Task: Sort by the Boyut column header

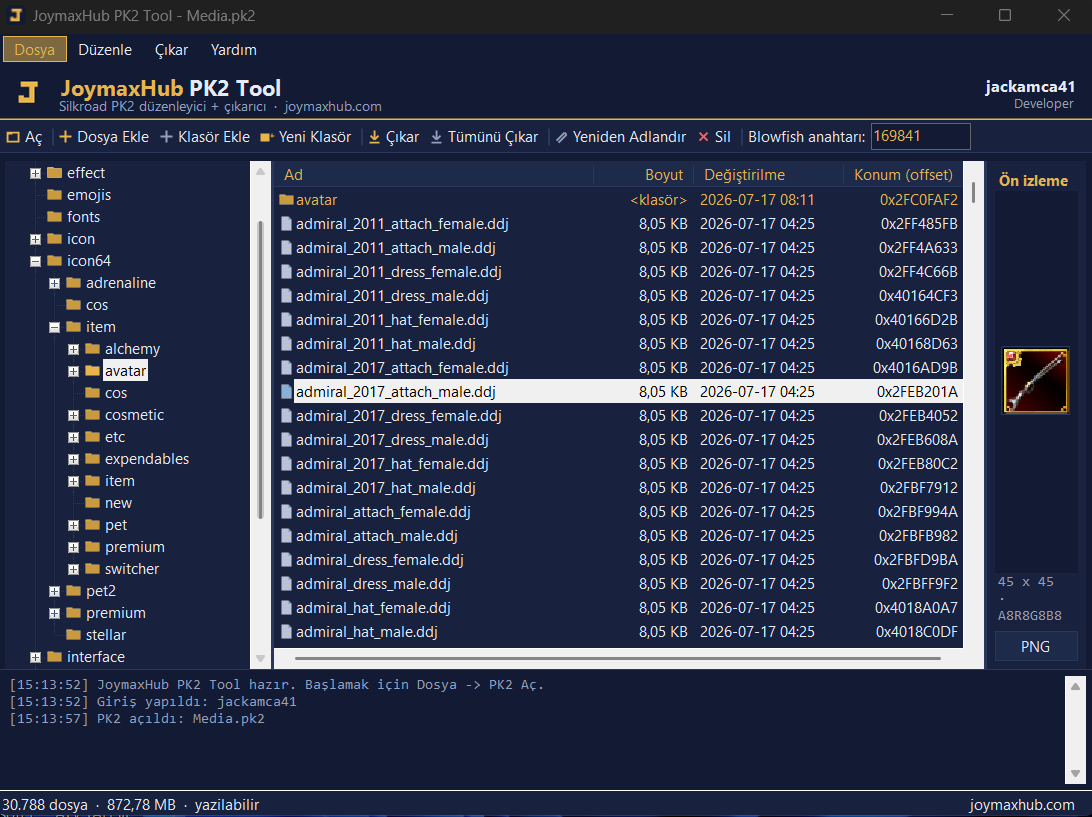Action: (664, 175)
